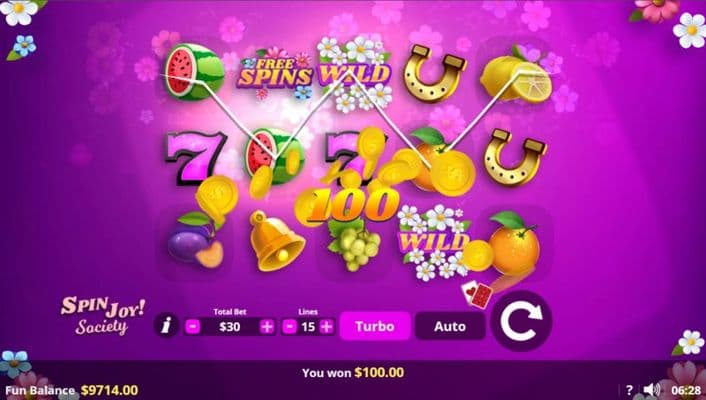706x400 pixels.
Task: Click the plum symbol in bottom row
Action: coord(195,241)
